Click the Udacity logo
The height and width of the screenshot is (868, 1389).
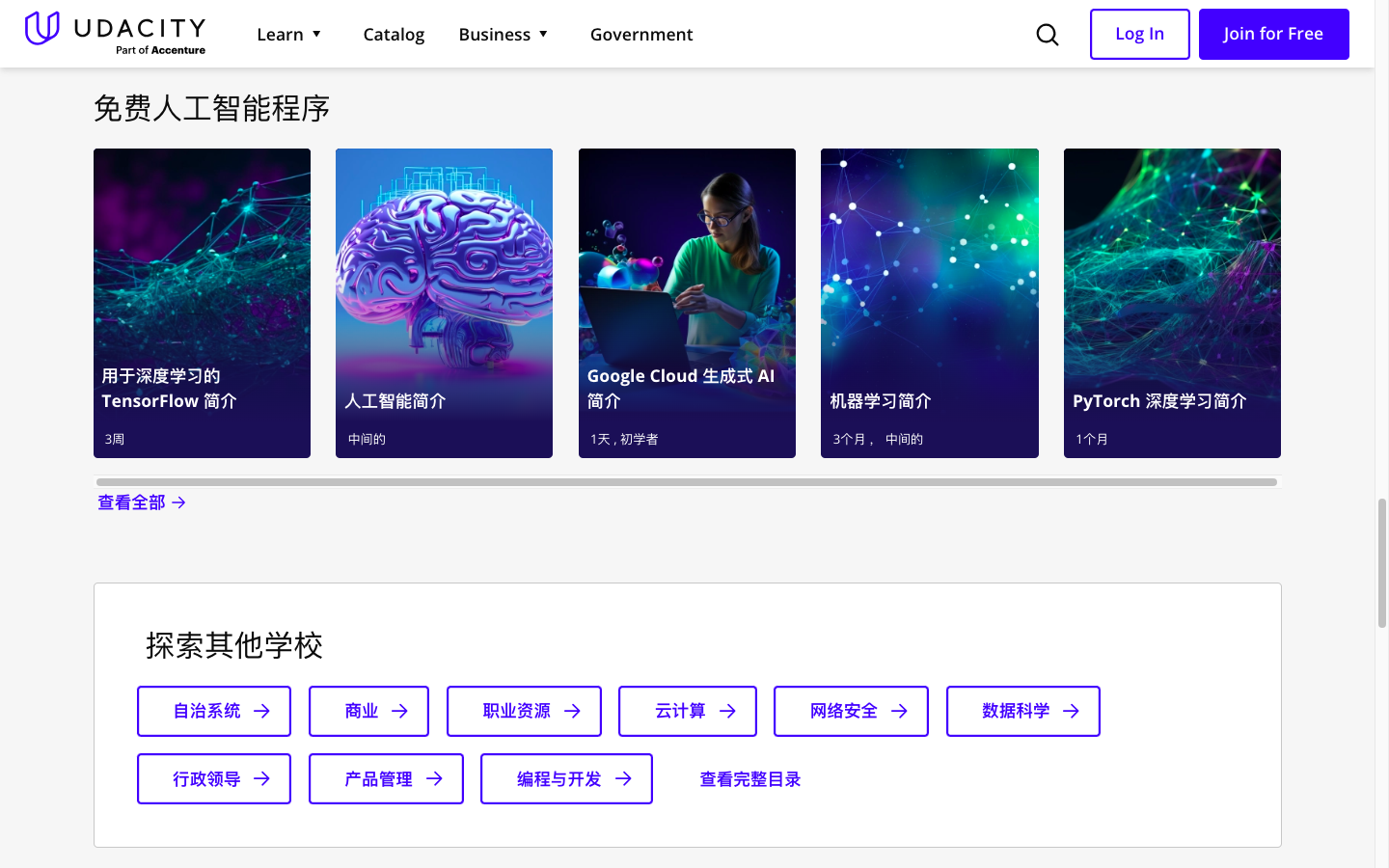(115, 33)
